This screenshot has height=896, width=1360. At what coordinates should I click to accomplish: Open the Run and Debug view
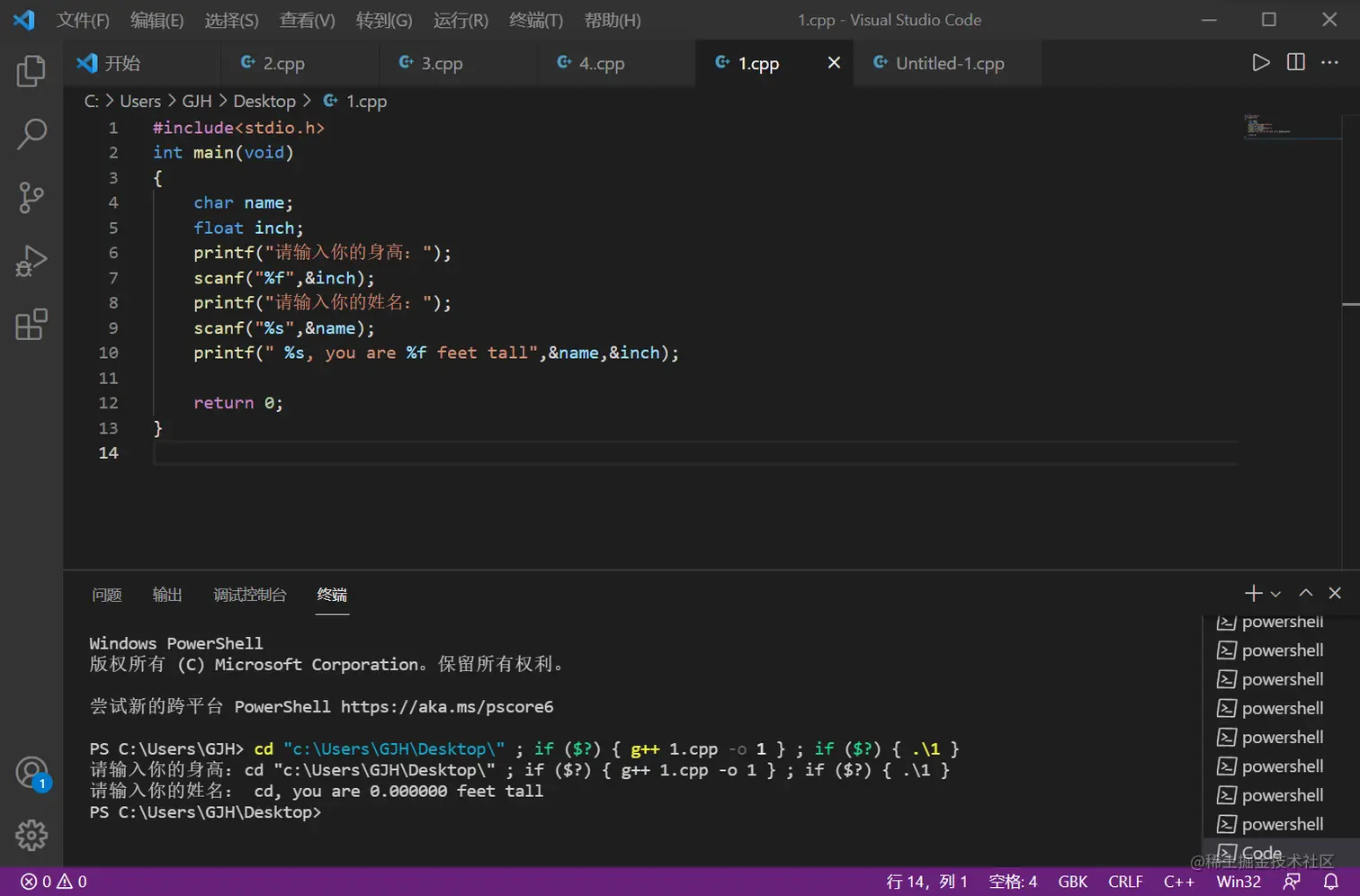[x=31, y=261]
